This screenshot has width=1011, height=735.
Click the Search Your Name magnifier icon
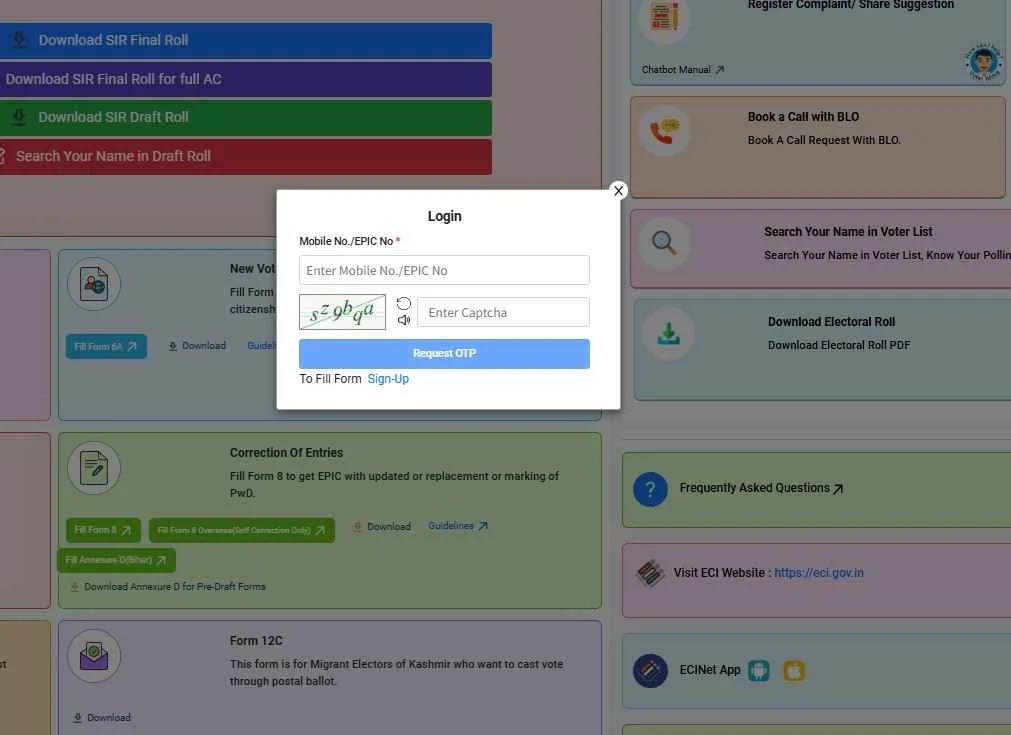coord(664,243)
